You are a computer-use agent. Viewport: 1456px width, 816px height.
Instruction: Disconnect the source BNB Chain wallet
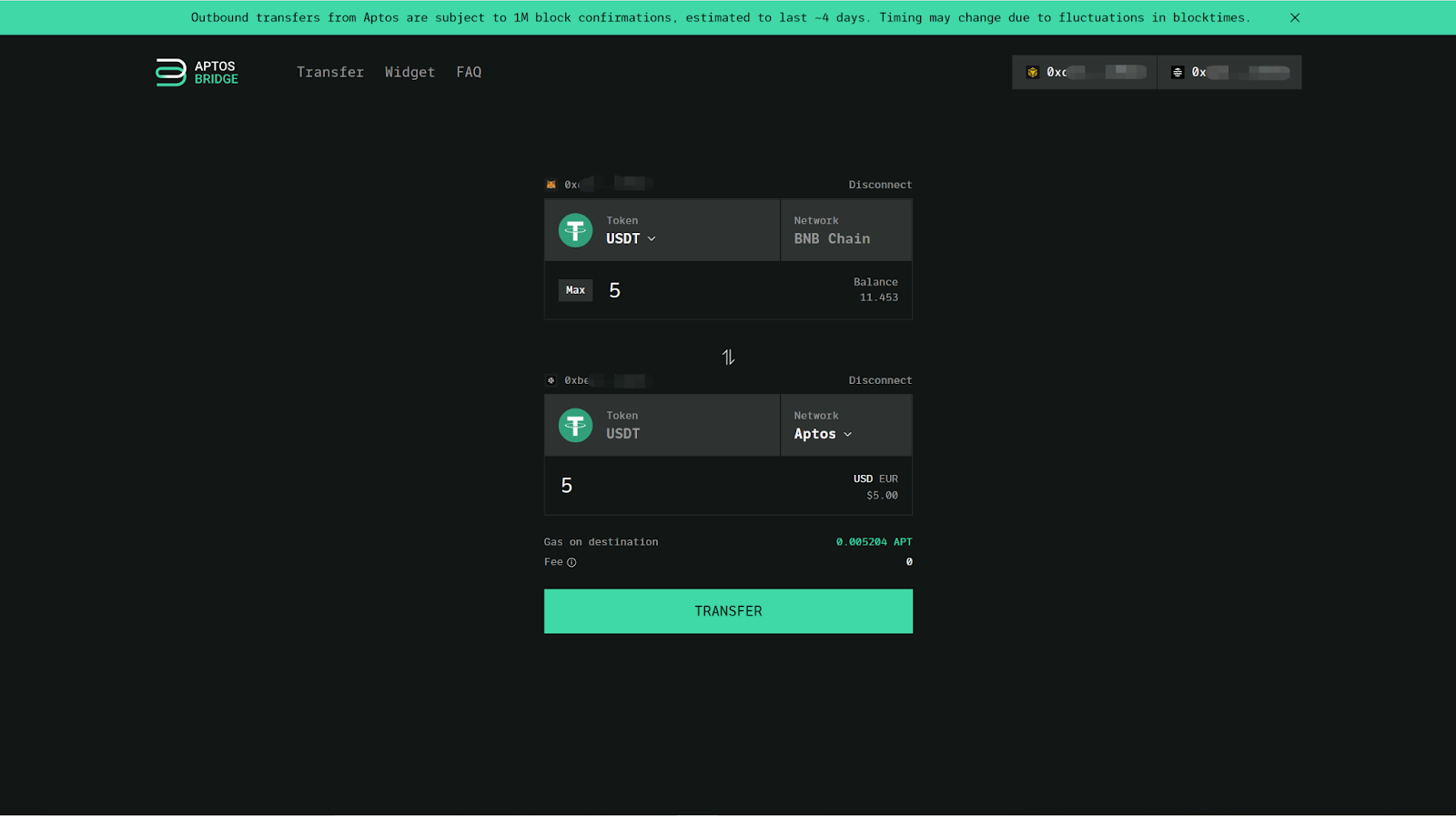[880, 185]
